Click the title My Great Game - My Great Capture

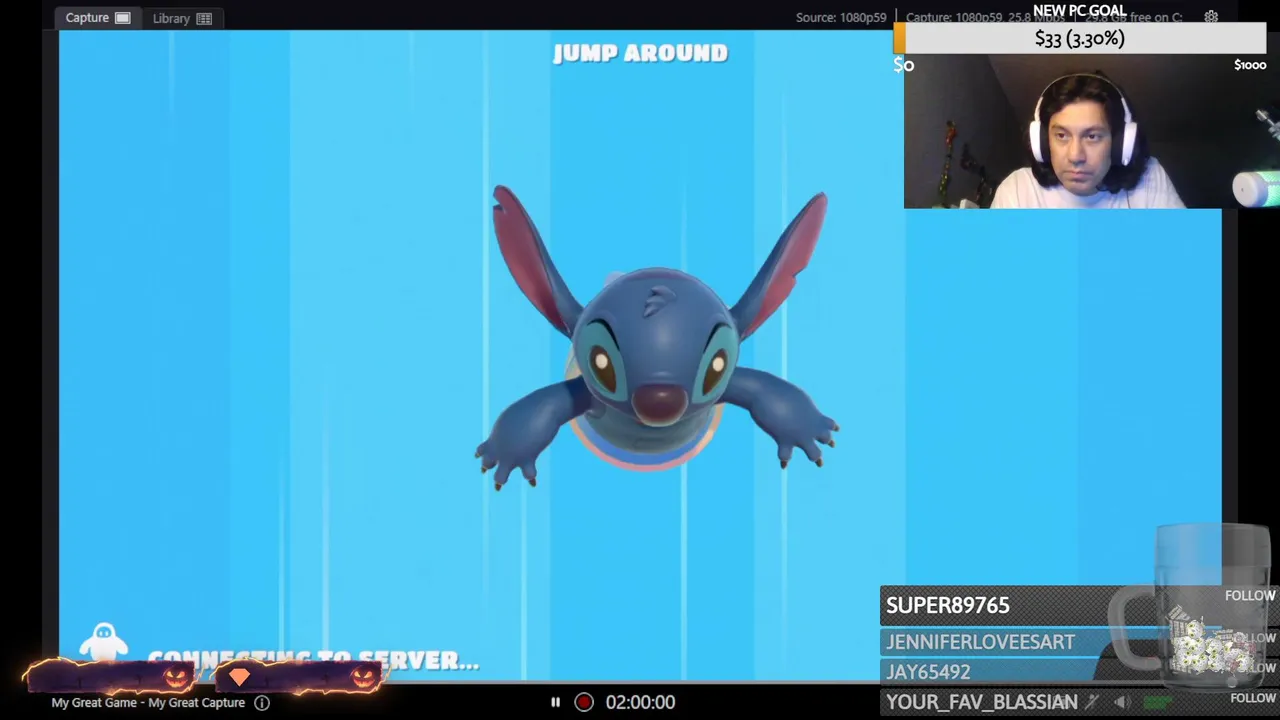coord(148,703)
